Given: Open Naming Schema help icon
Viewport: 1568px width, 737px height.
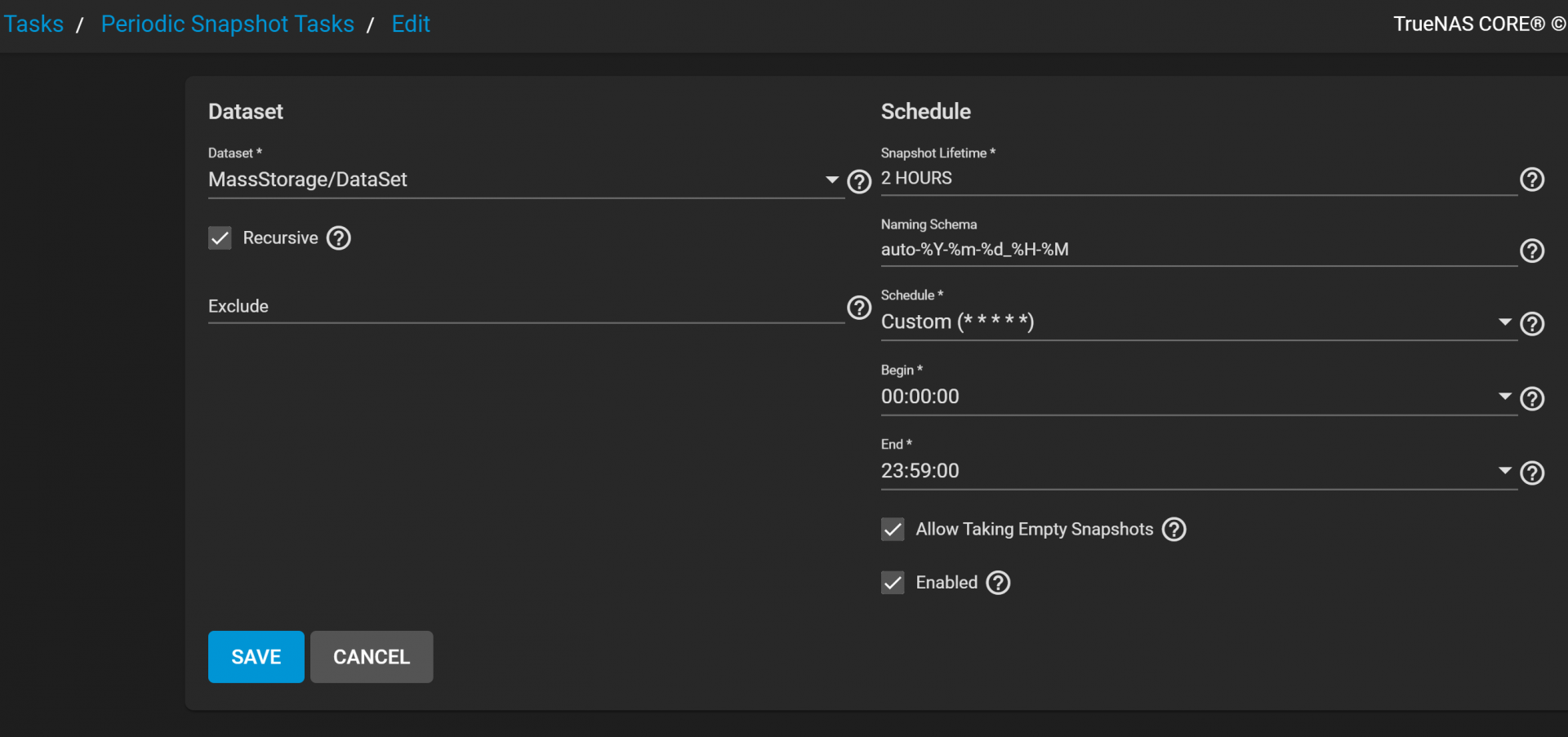Looking at the screenshot, I should click(x=1532, y=251).
